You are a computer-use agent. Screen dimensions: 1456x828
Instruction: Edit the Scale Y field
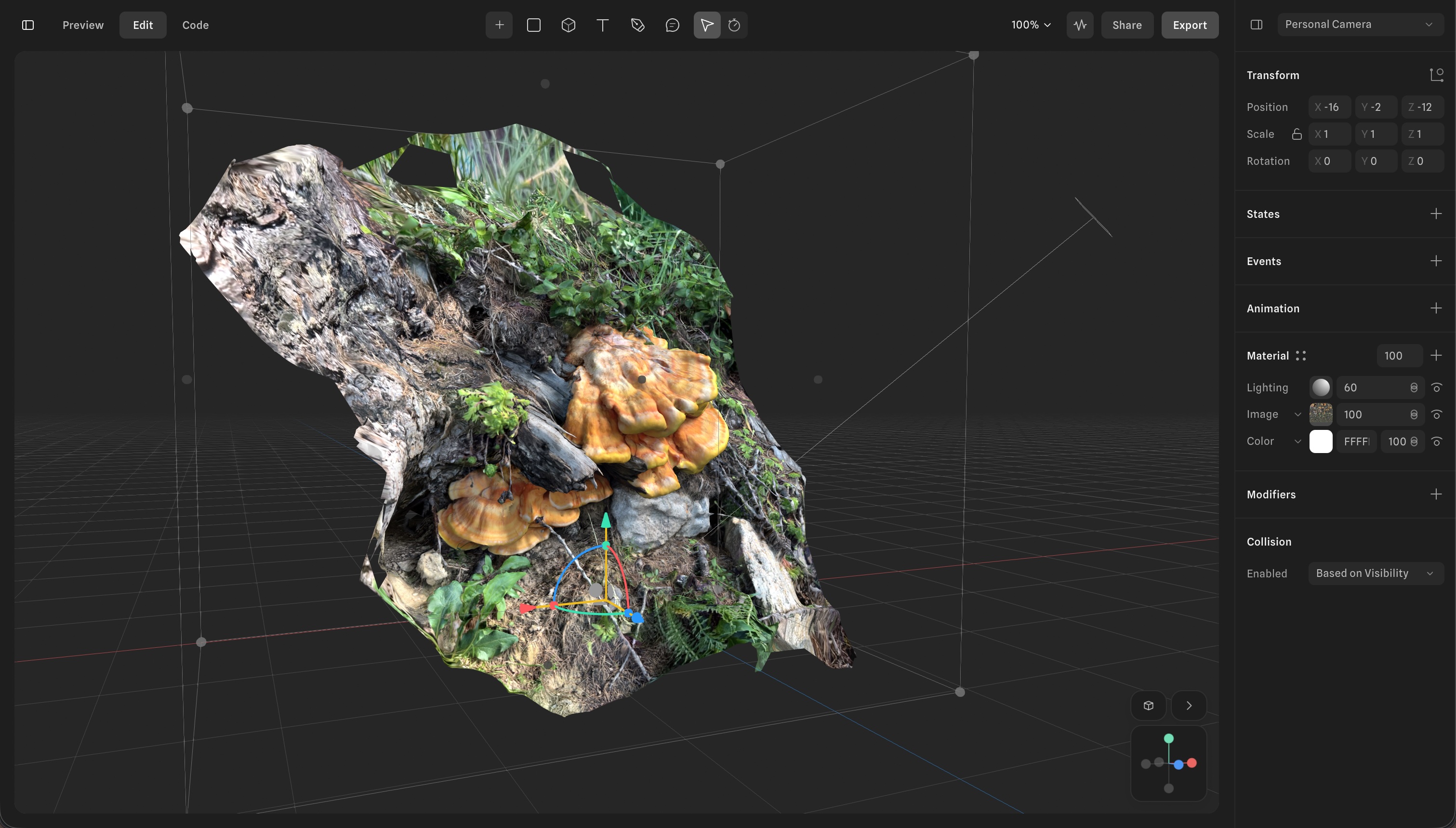click(1376, 134)
